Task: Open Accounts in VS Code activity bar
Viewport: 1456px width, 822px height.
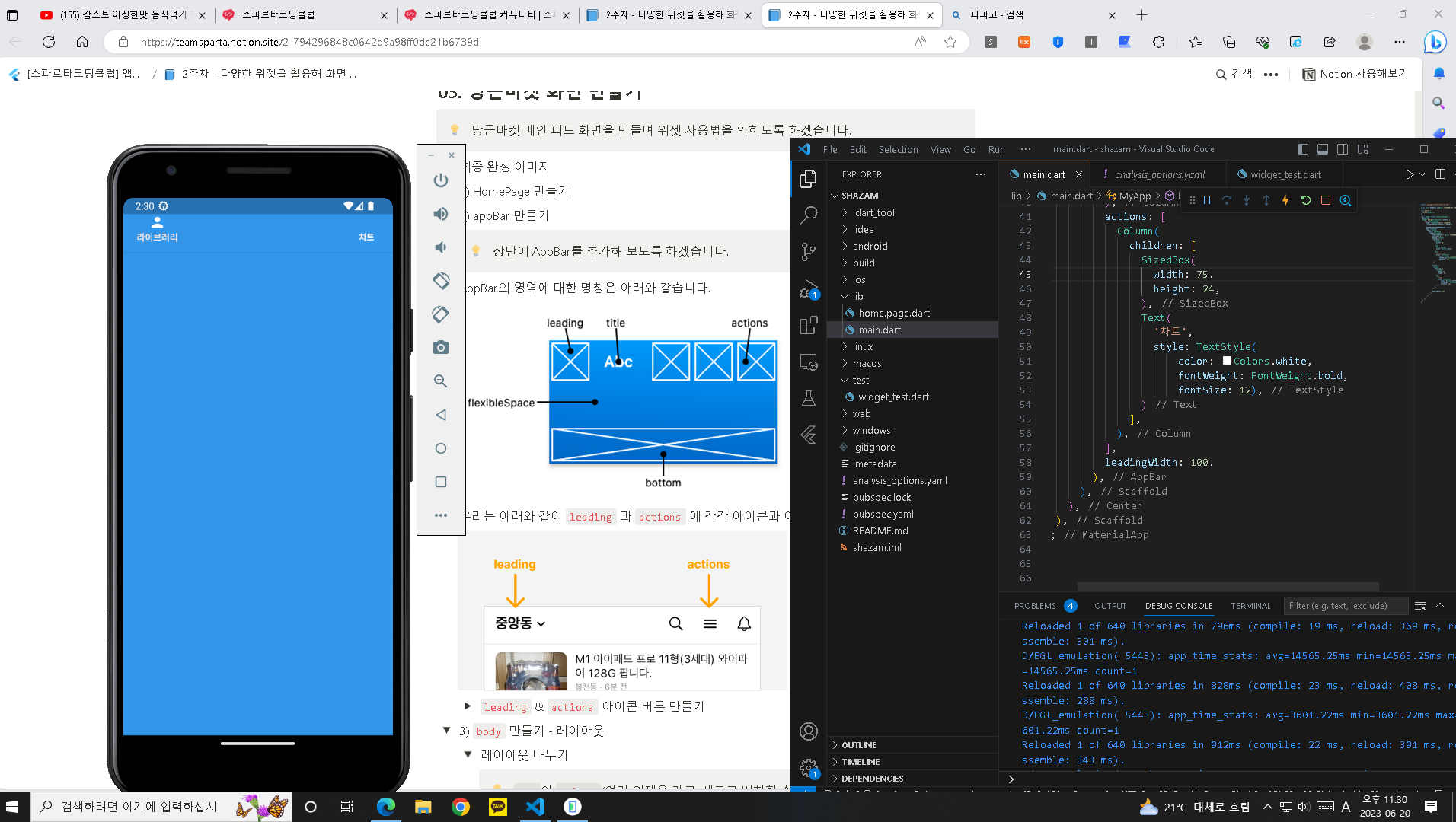Action: [x=809, y=731]
